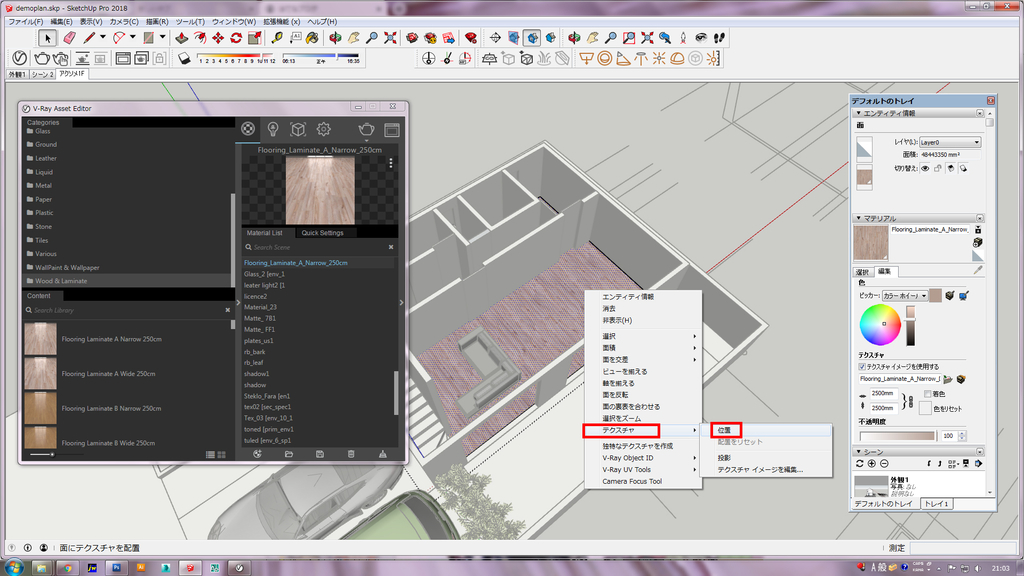The height and width of the screenshot is (576, 1024).
Task: Click the Add Scene plus button
Action: (872, 464)
